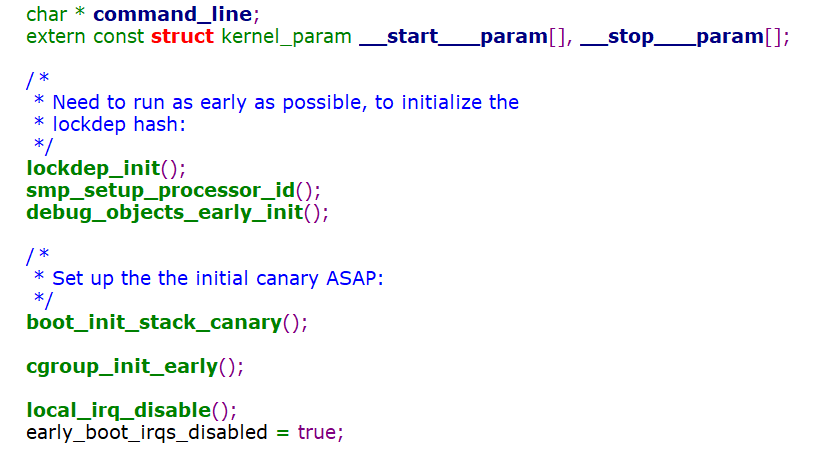Click the 'boot_init_stack_canary' function call
Viewport: 820px width, 451px height.
tap(154, 322)
